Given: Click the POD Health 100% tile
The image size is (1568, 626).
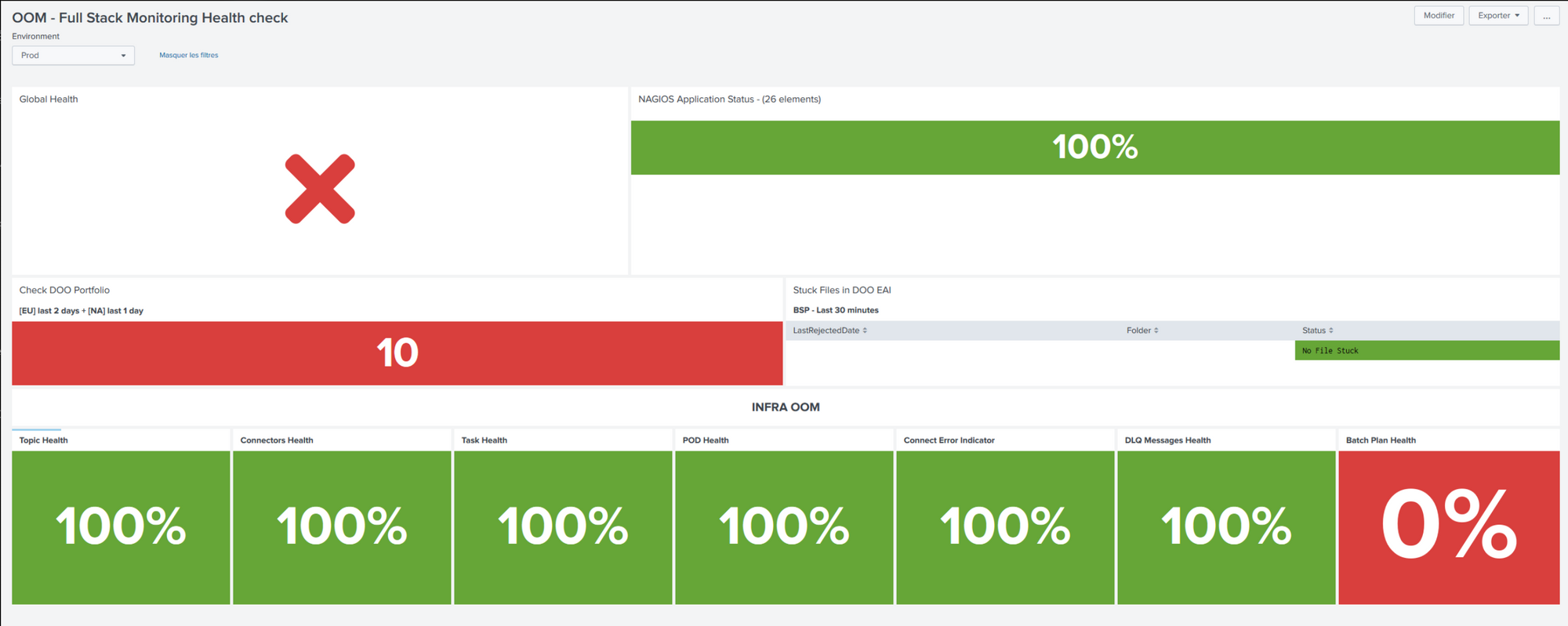Looking at the screenshot, I should 784,527.
